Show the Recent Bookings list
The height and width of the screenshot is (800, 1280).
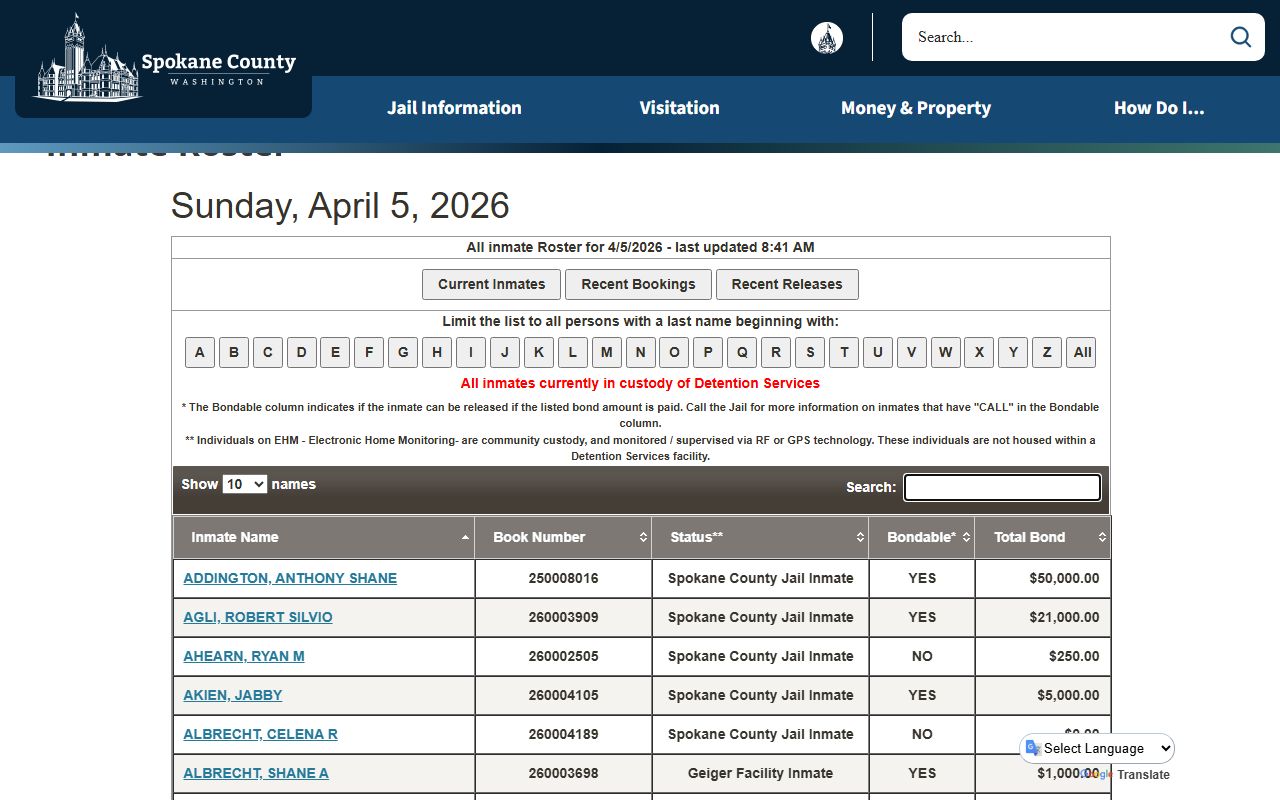[x=638, y=284]
